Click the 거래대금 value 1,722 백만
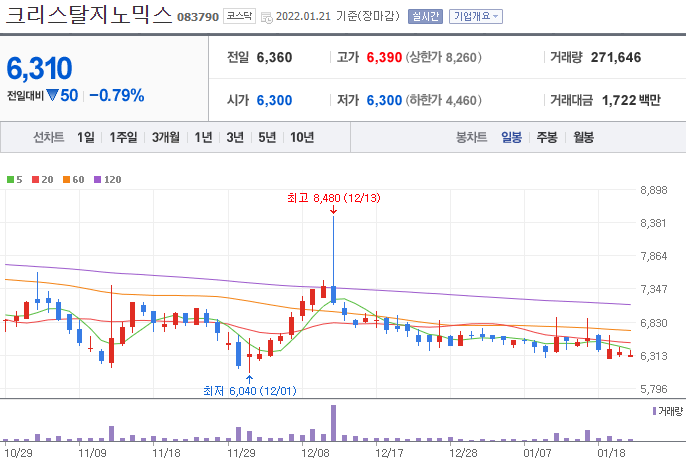Image resolution: width=686 pixels, height=461 pixels. [x=631, y=100]
